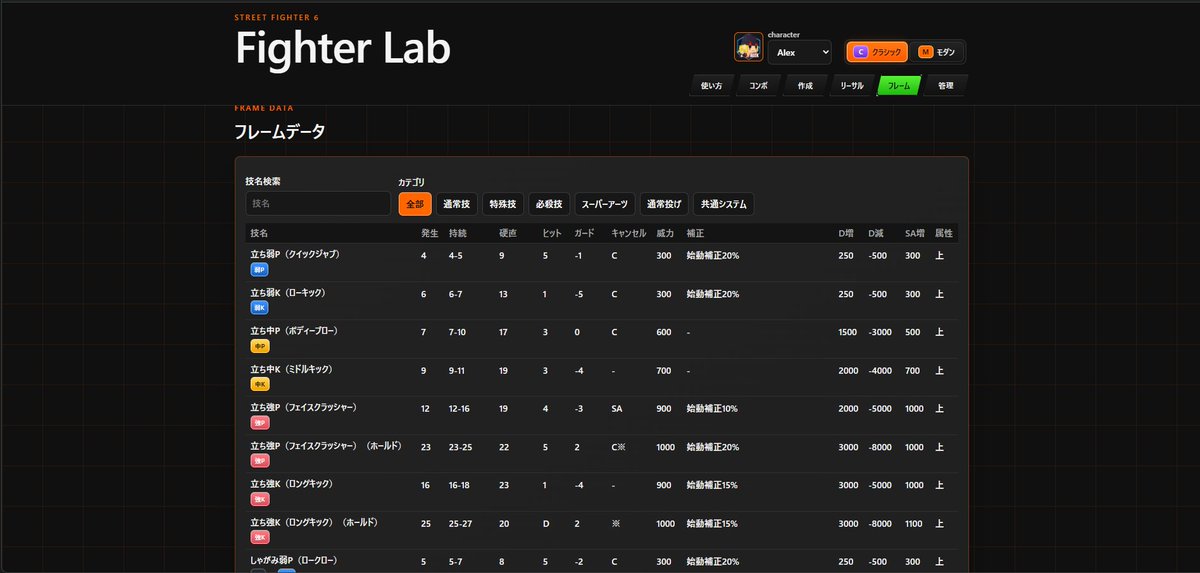1200x573 pixels.
Task: Click the D増 column header
Action: [846, 233]
